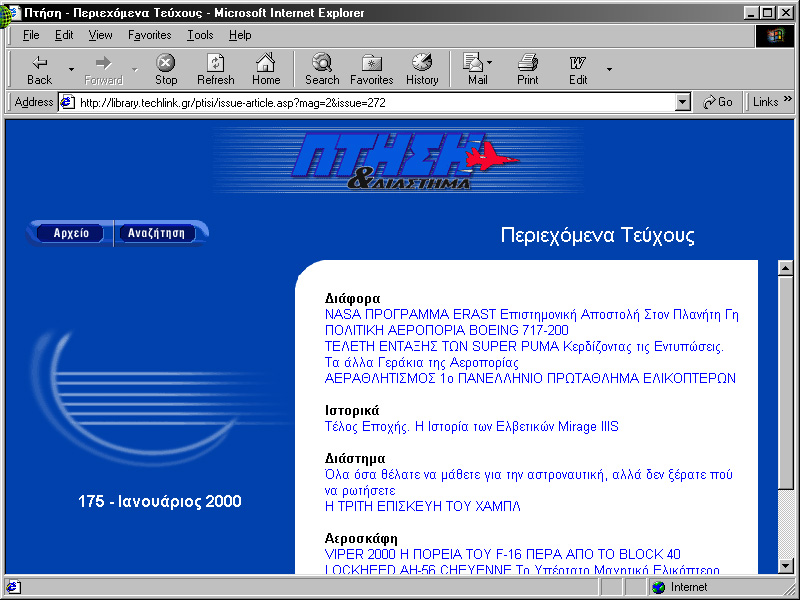Open the VIPER 2000 F-16 article link
The height and width of the screenshot is (600, 800).
coord(503,554)
